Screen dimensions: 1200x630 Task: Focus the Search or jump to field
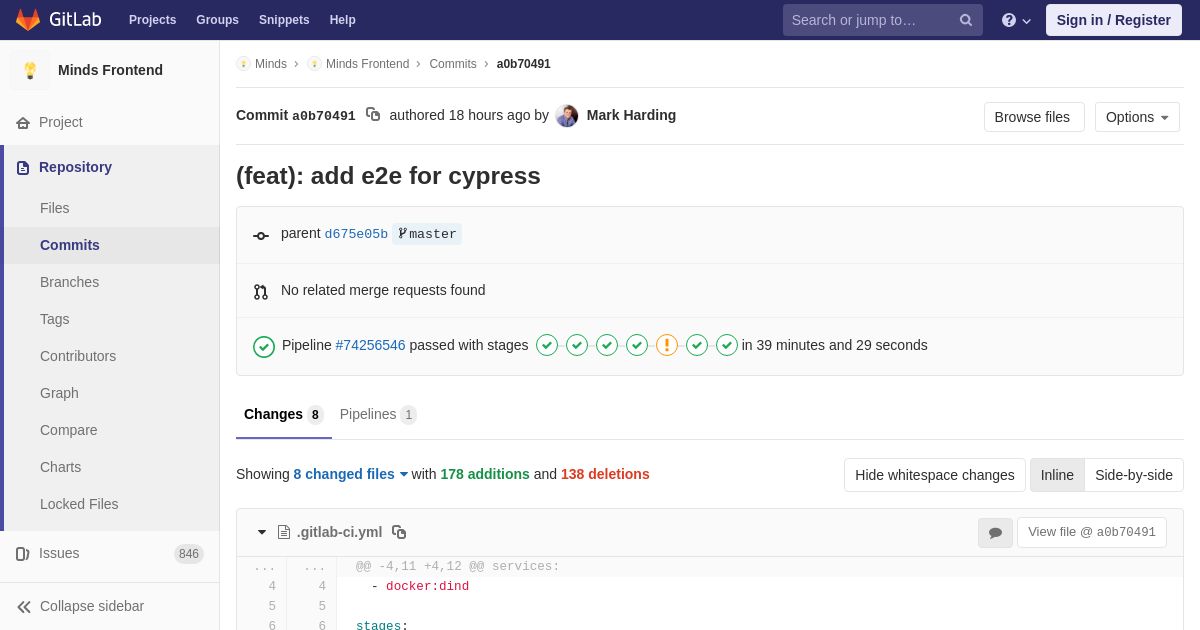(883, 20)
